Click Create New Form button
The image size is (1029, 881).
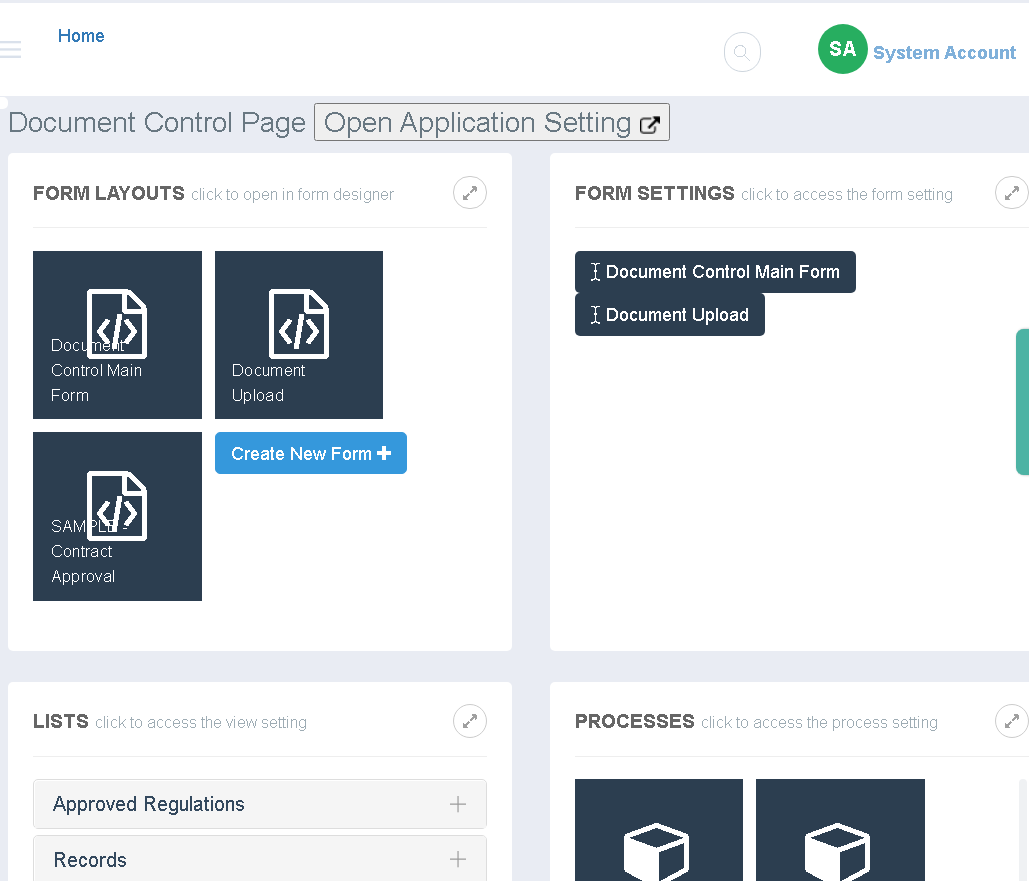pyautogui.click(x=310, y=453)
